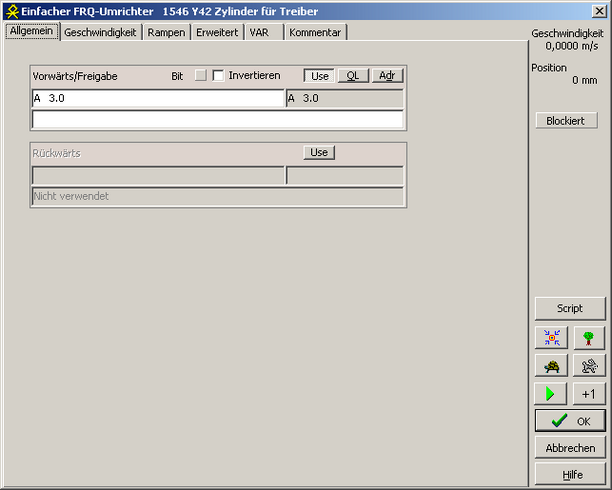Click the app icon in the title bar
The image size is (612, 490).
[x=11, y=10]
